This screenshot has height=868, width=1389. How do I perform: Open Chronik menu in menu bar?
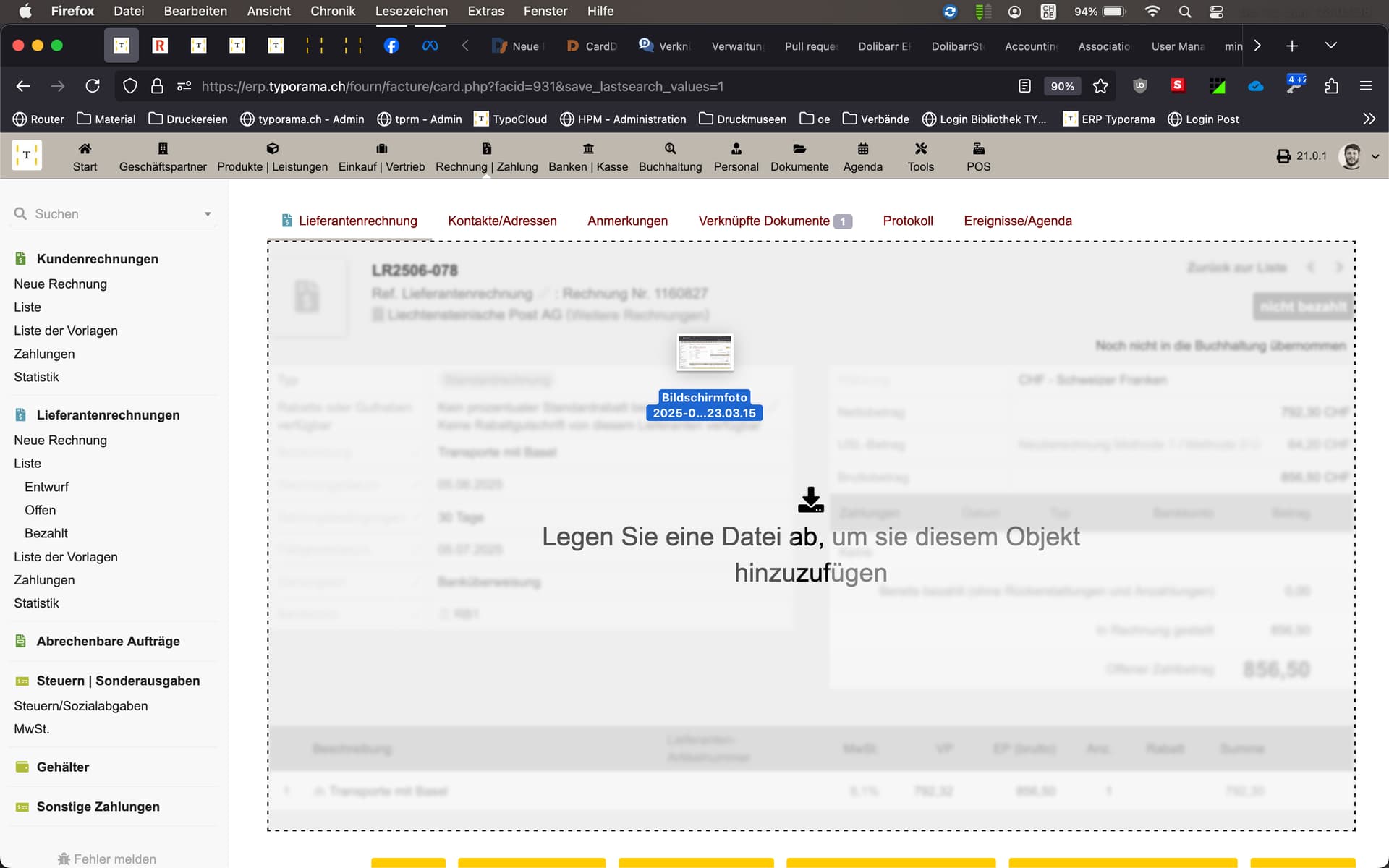click(x=333, y=11)
